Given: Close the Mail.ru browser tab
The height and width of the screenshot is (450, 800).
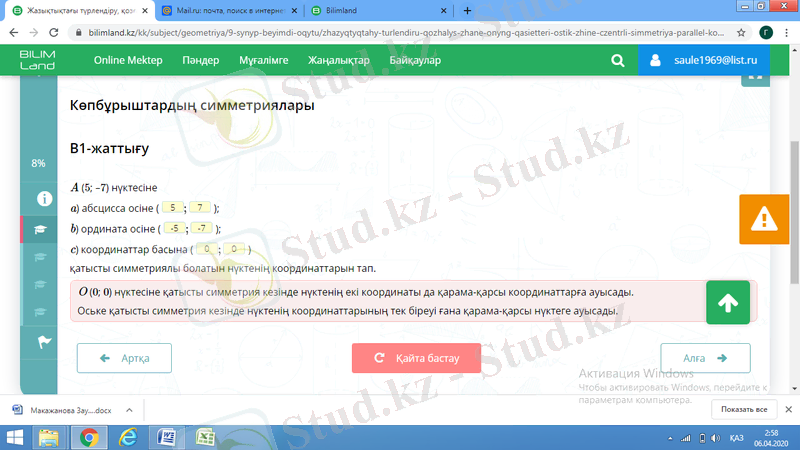Looking at the screenshot, I should [x=294, y=10].
